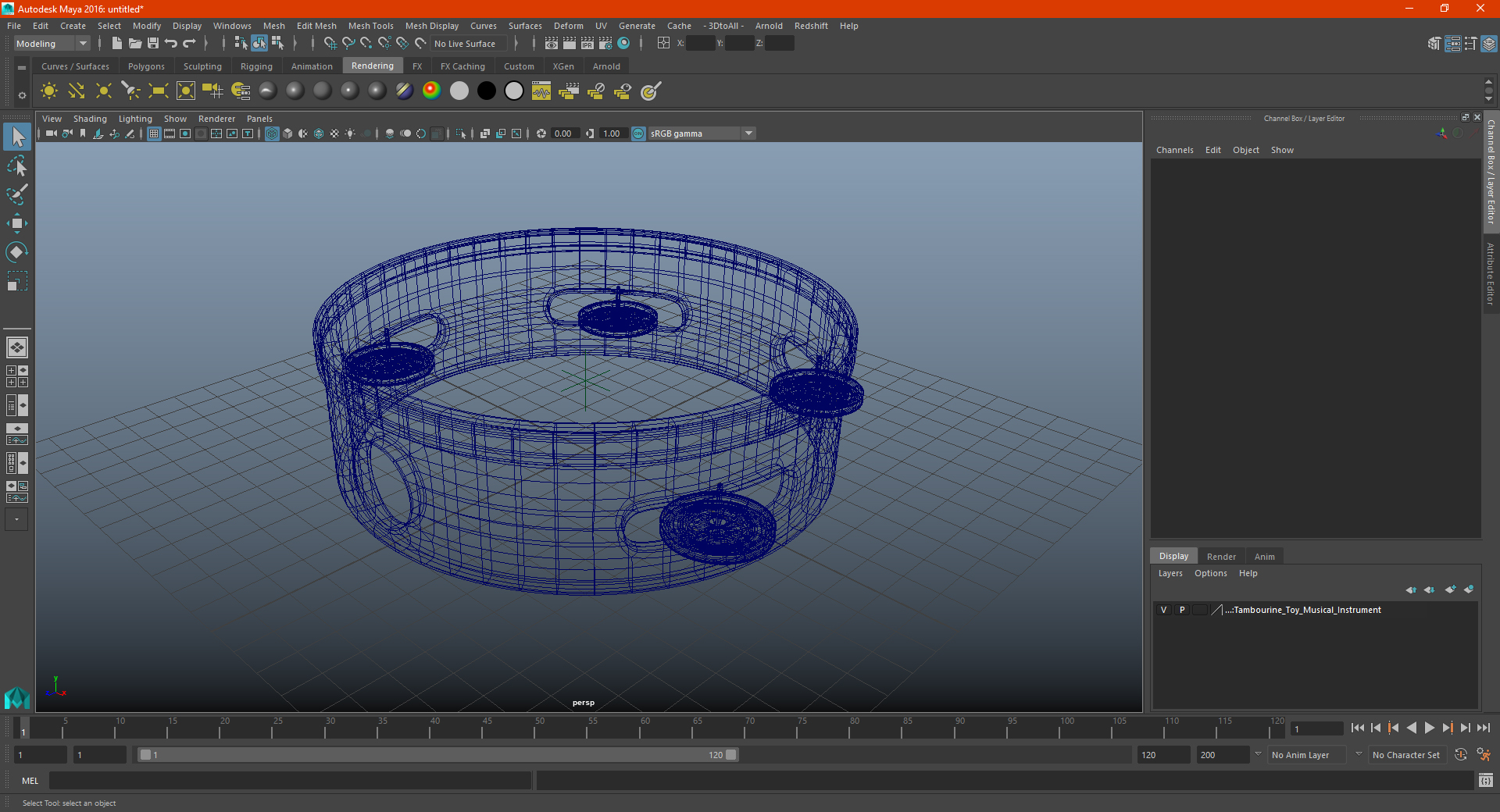Go to start of playback range
The width and height of the screenshot is (1500, 812).
pyautogui.click(x=1357, y=728)
